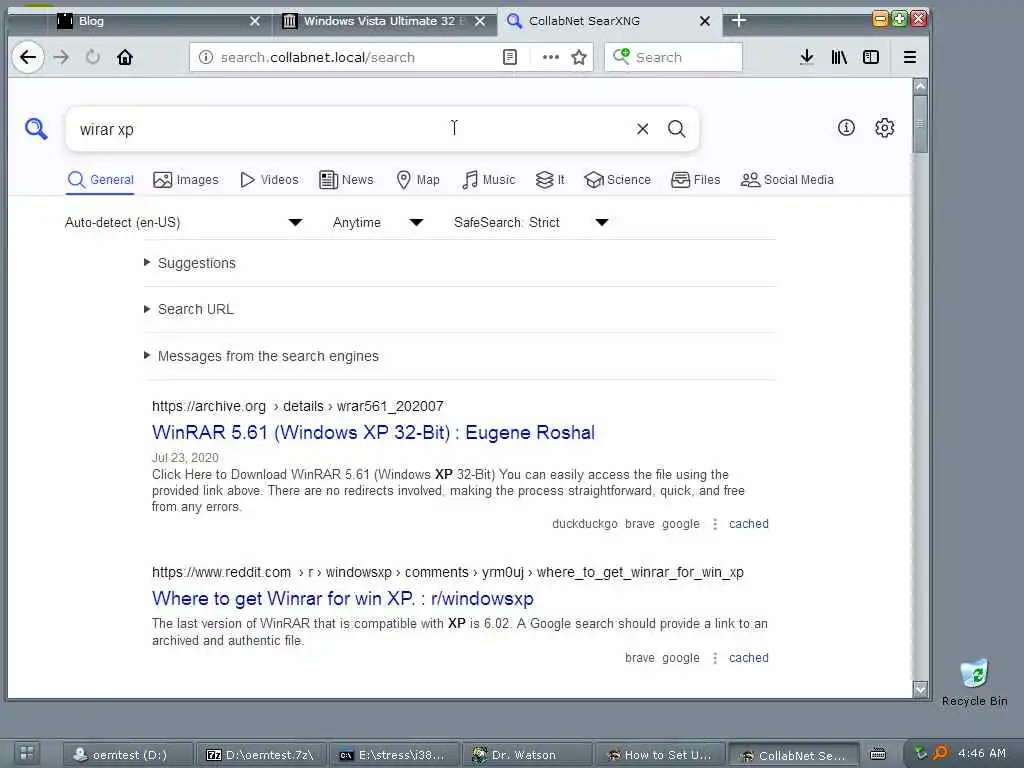Viewport: 1024px width, 768px height.
Task: Switch to the Files category
Action: coord(696,180)
